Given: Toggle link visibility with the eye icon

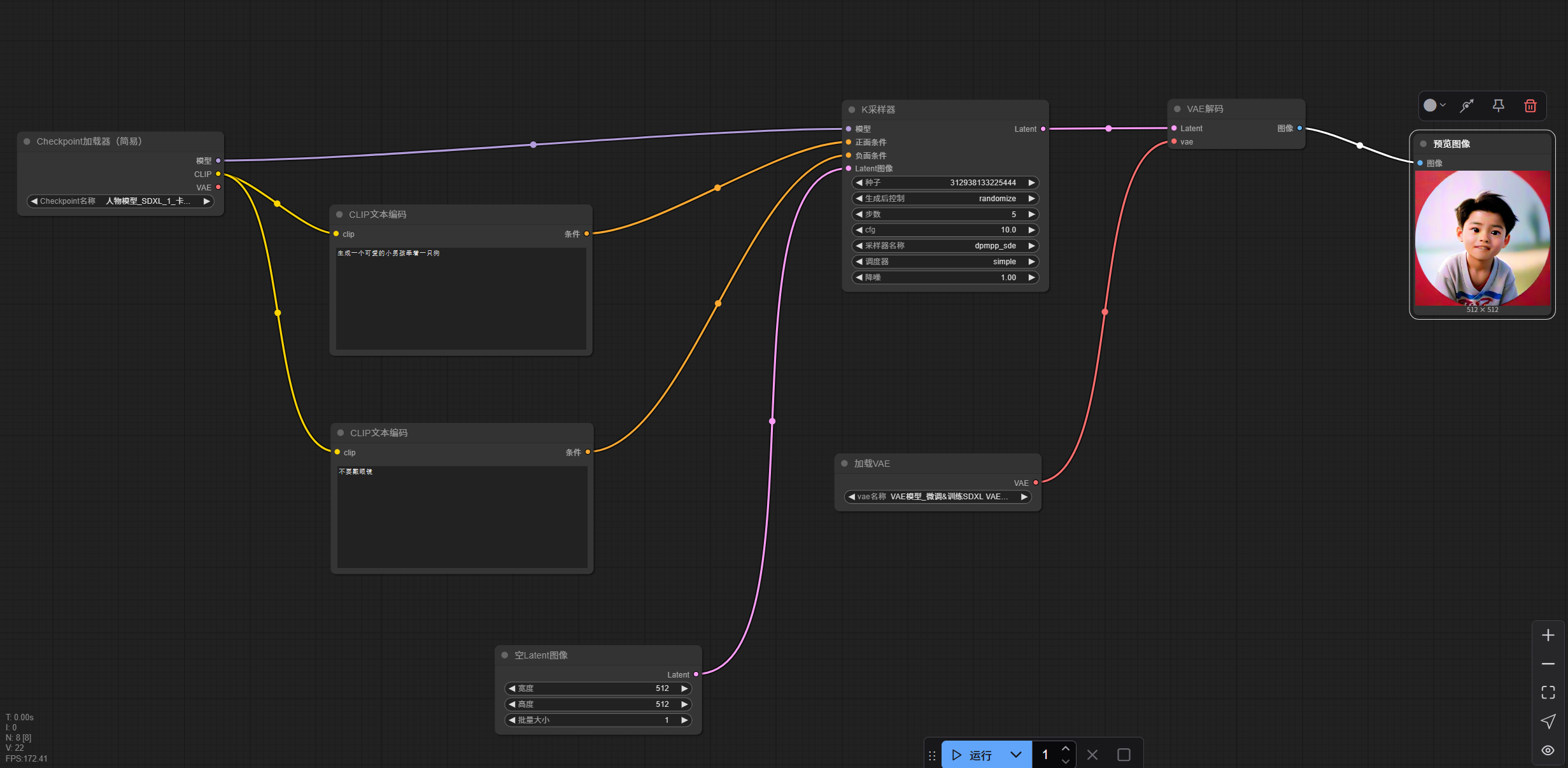Looking at the screenshot, I should tap(1548, 750).
